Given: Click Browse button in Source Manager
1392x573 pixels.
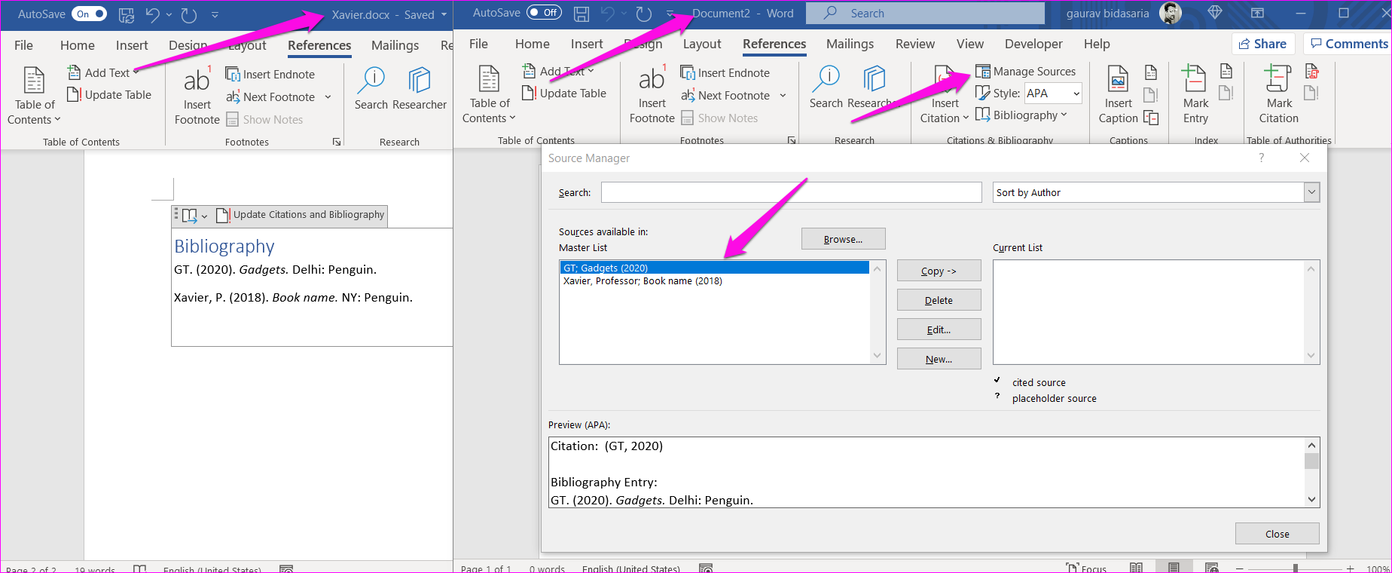Looking at the screenshot, I should click(x=843, y=239).
